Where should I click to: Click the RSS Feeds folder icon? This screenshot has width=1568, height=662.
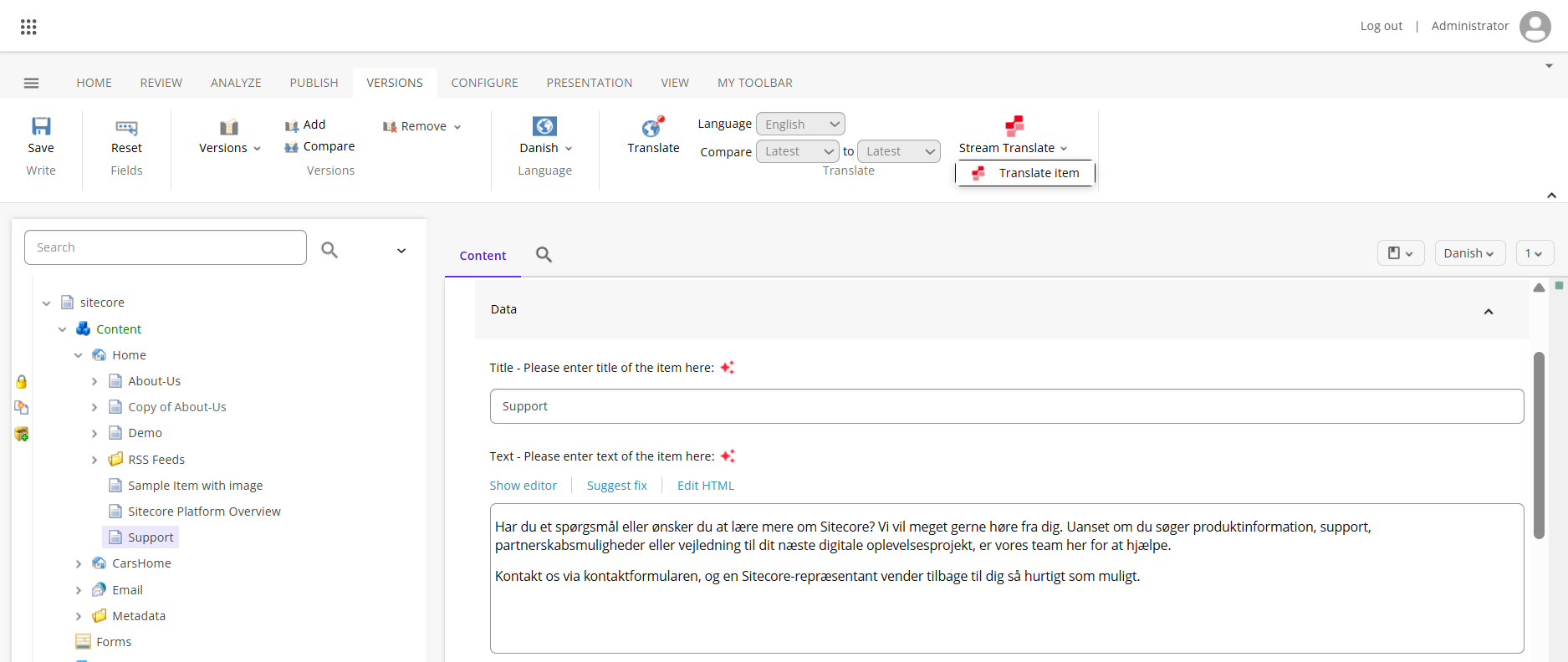click(115, 459)
